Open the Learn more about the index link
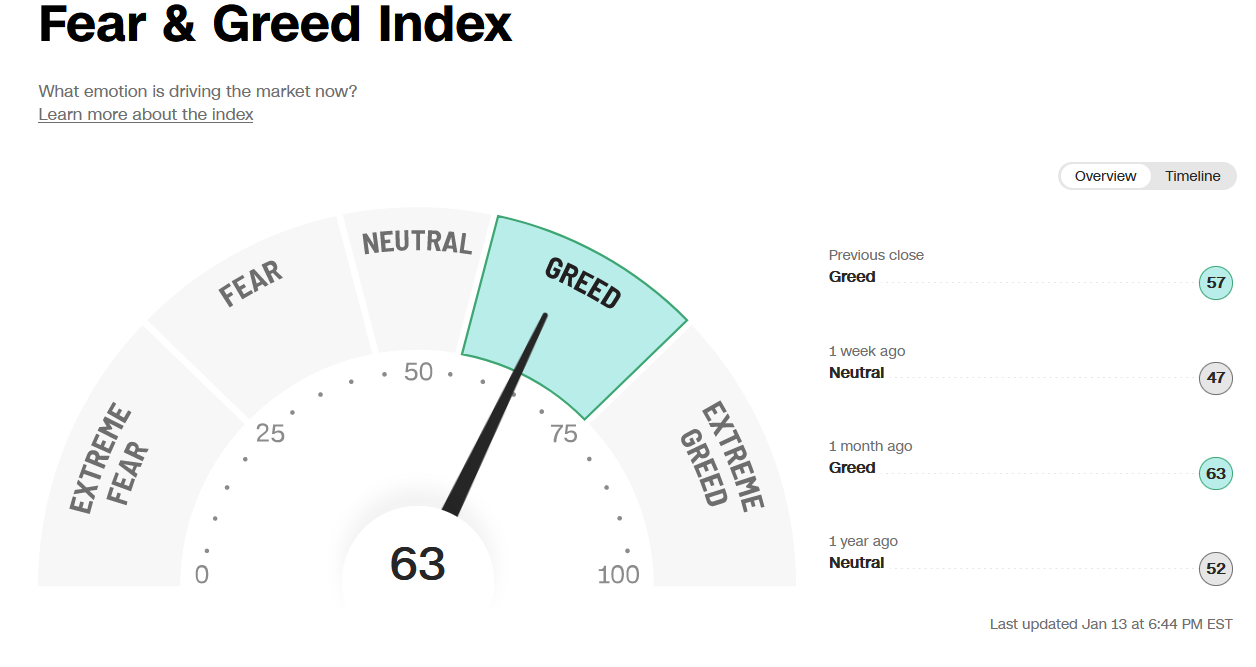1256x667 pixels. pyautogui.click(x=146, y=114)
